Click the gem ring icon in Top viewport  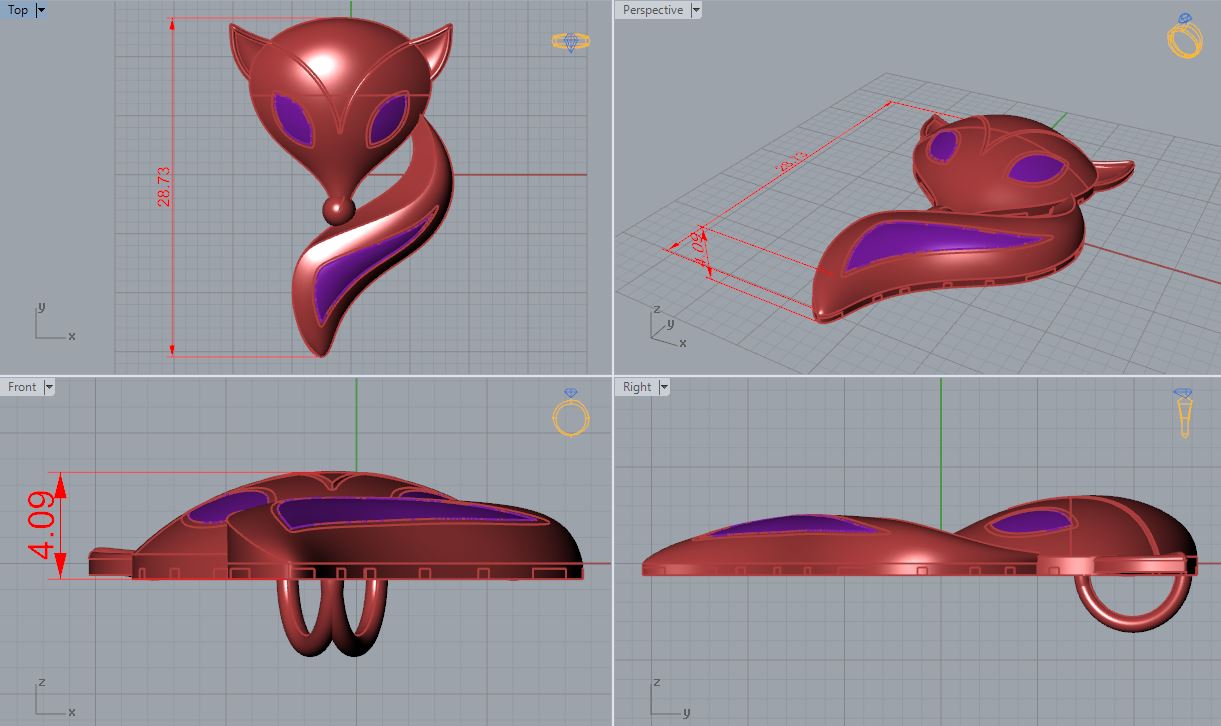(x=571, y=42)
